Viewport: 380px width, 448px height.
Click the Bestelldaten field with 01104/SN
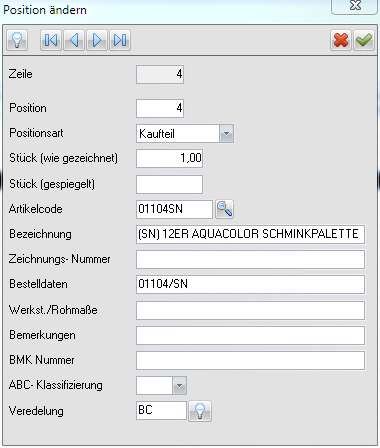coord(250,284)
